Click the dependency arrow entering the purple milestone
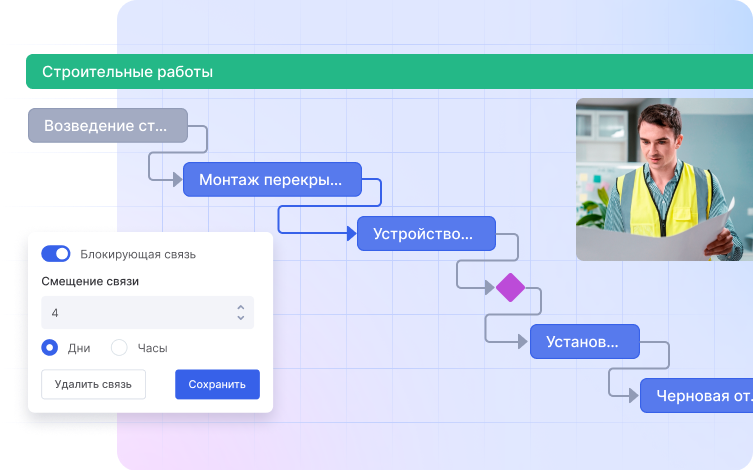 point(490,288)
